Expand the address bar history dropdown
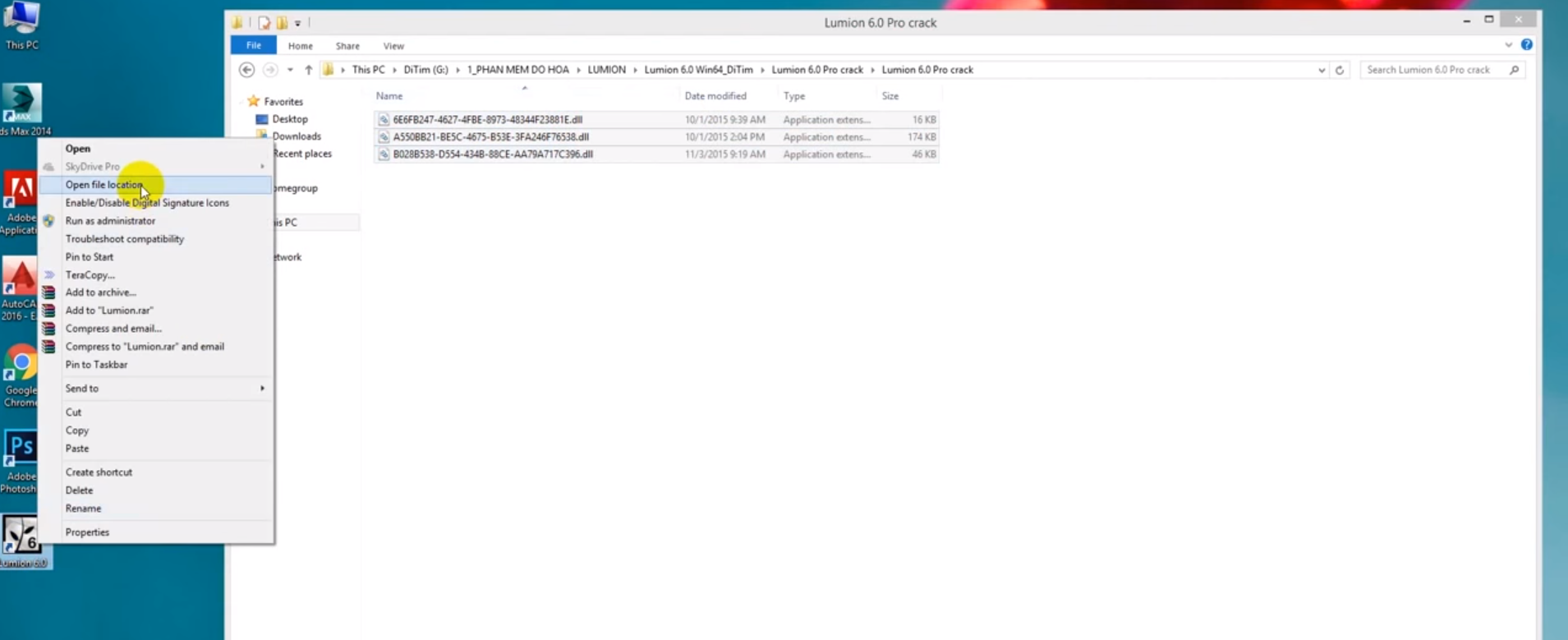The height and width of the screenshot is (640, 1568). [x=1322, y=70]
